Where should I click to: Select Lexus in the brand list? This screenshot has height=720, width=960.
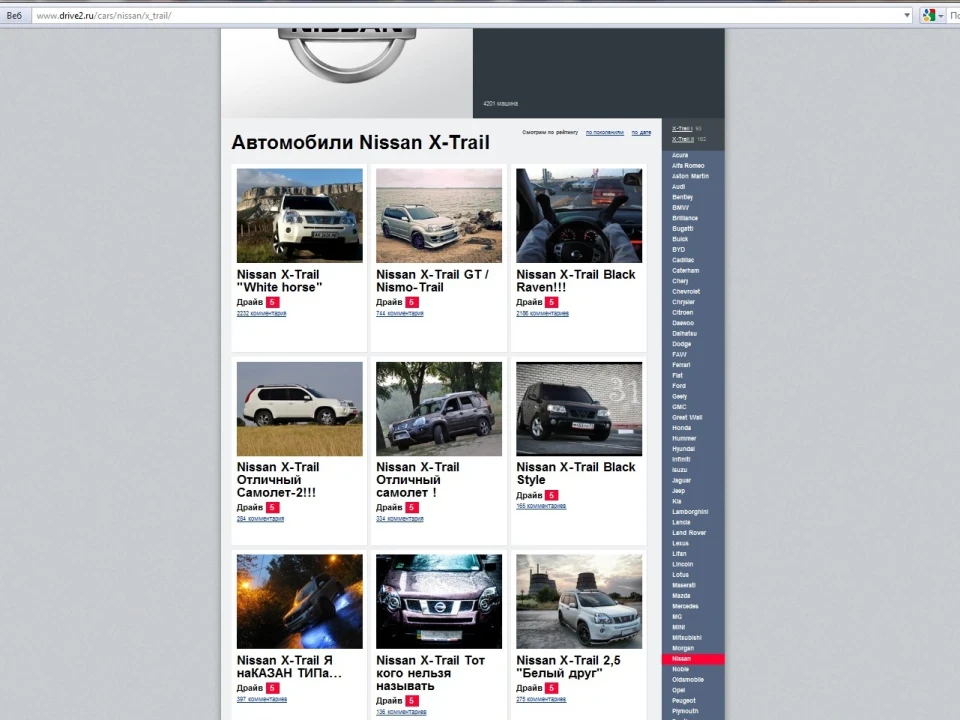tap(680, 543)
